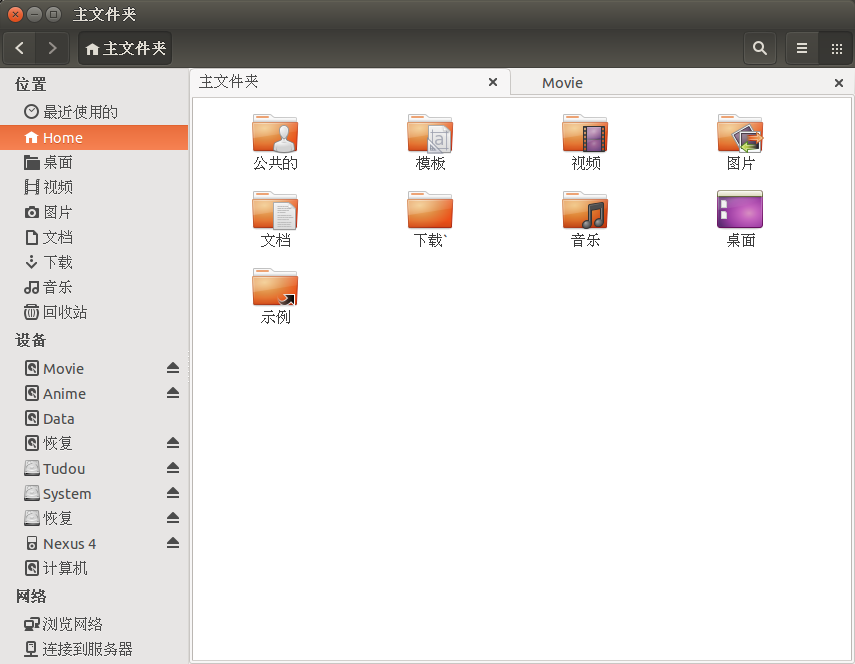The width and height of the screenshot is (855, 664).
Task: Eject the Nexus 4 device
Action: [x=173, y=543]
